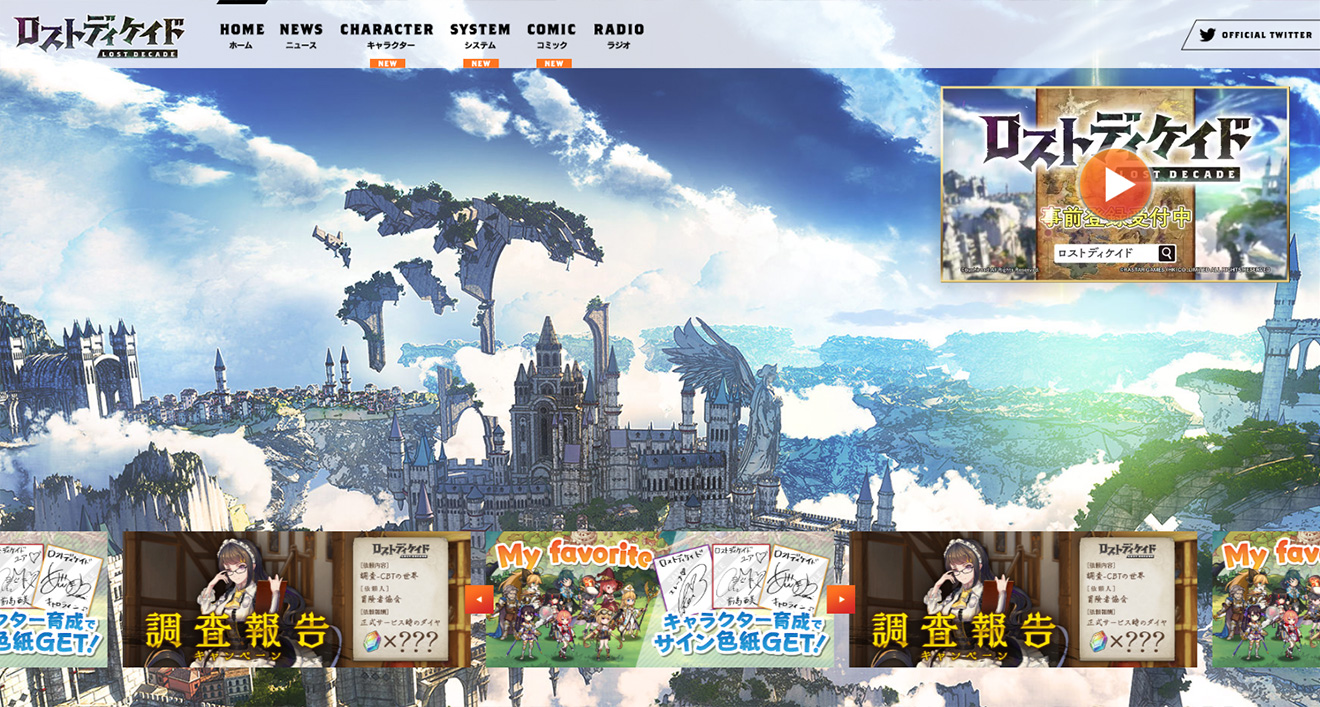Viewport: 1320px width, 707px height.
Task: Open the NEWS section
Action: [x=301, y=35]
